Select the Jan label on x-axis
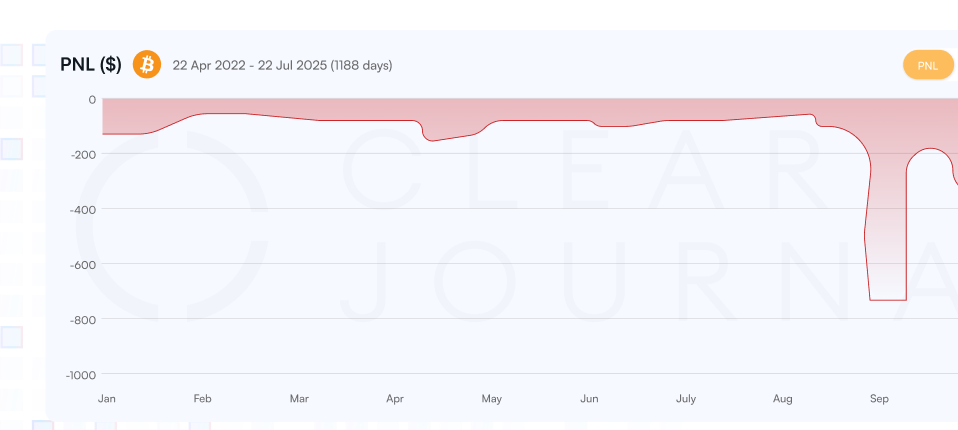The width and height of the screenshot is (958, 430). click(107, 399)
